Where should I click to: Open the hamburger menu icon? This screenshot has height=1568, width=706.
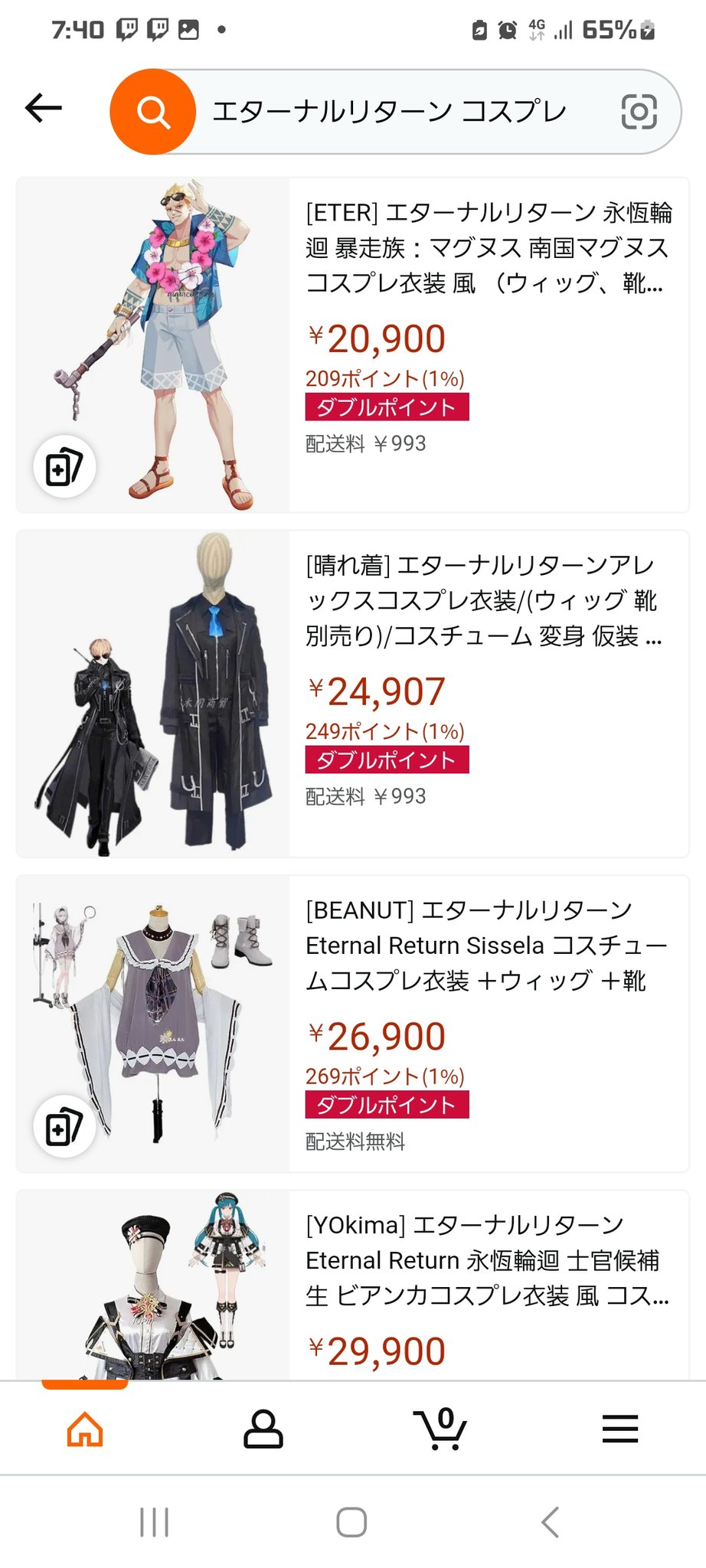(x=619, y=1429)
